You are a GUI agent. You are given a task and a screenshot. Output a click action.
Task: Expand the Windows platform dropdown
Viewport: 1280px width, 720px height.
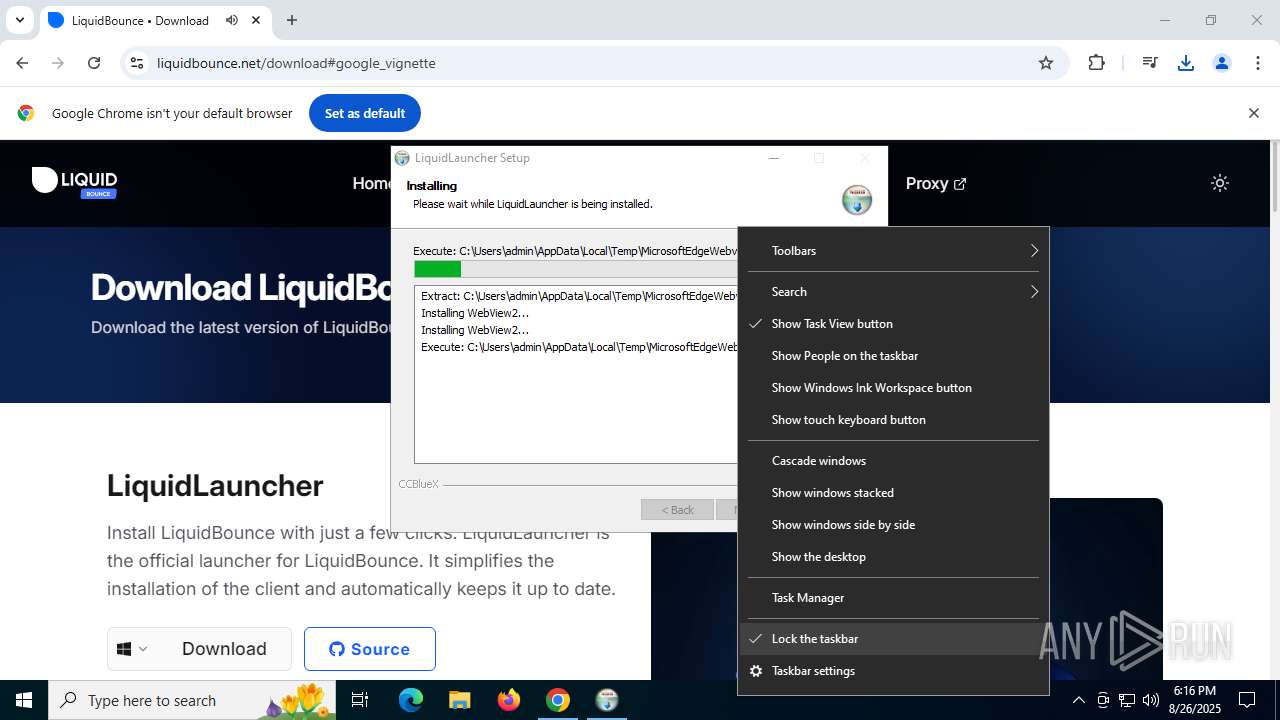[132, 649]
